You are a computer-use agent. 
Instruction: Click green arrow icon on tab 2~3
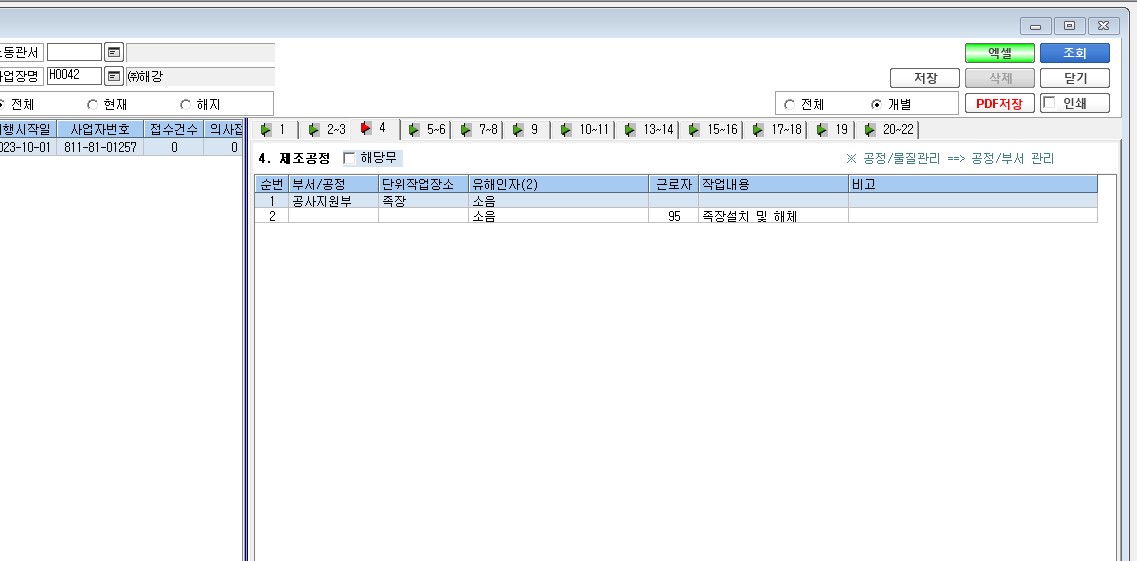point(314,130)
